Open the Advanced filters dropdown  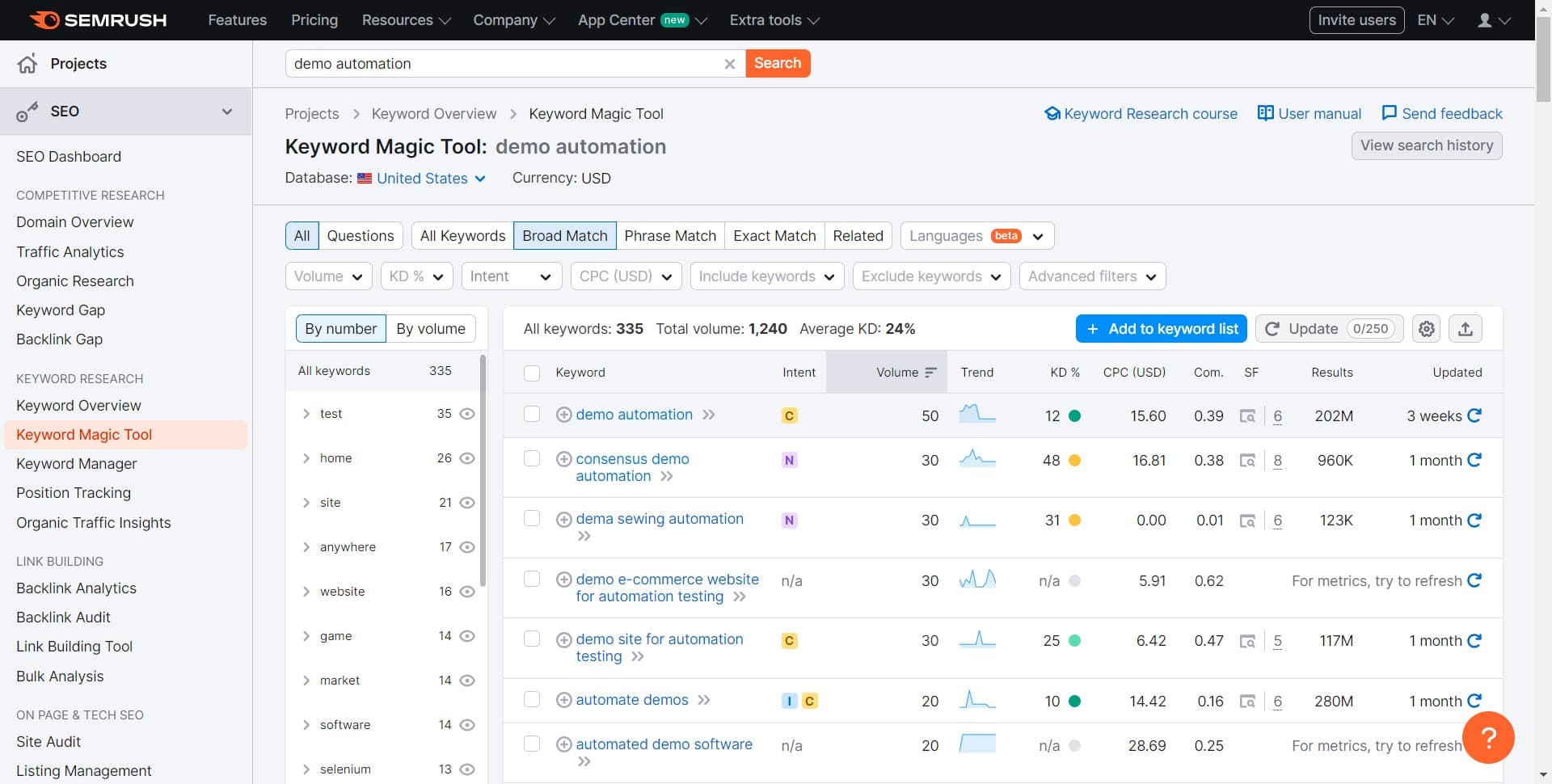1092,276
